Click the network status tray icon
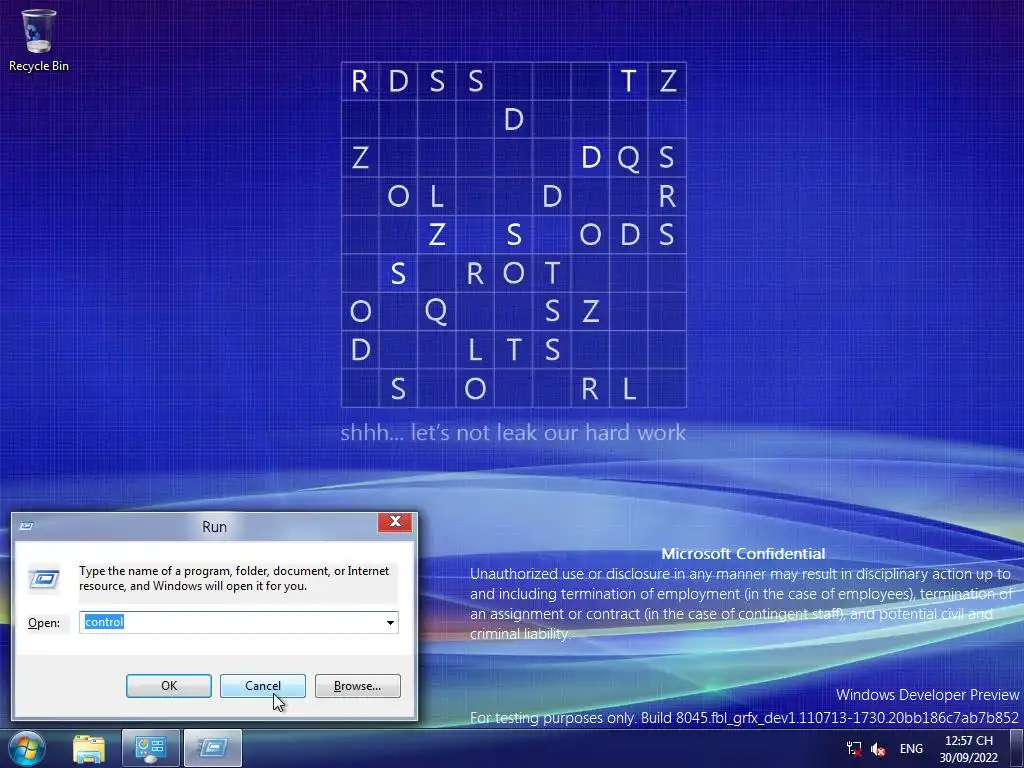This screenshot has height=768, width=1024. 854,749
